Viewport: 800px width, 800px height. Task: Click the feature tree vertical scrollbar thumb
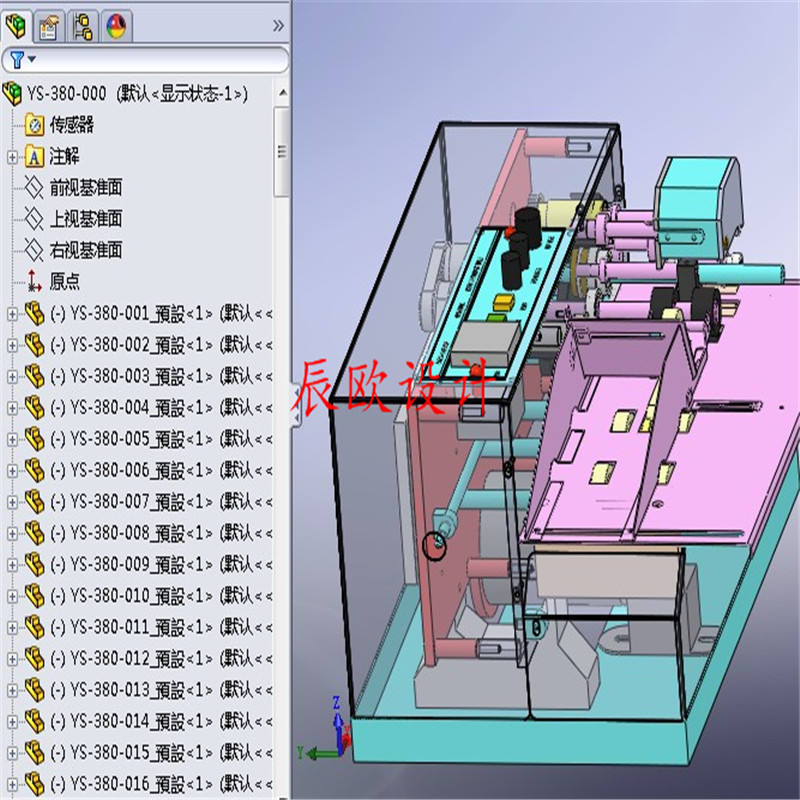[282, 151]
